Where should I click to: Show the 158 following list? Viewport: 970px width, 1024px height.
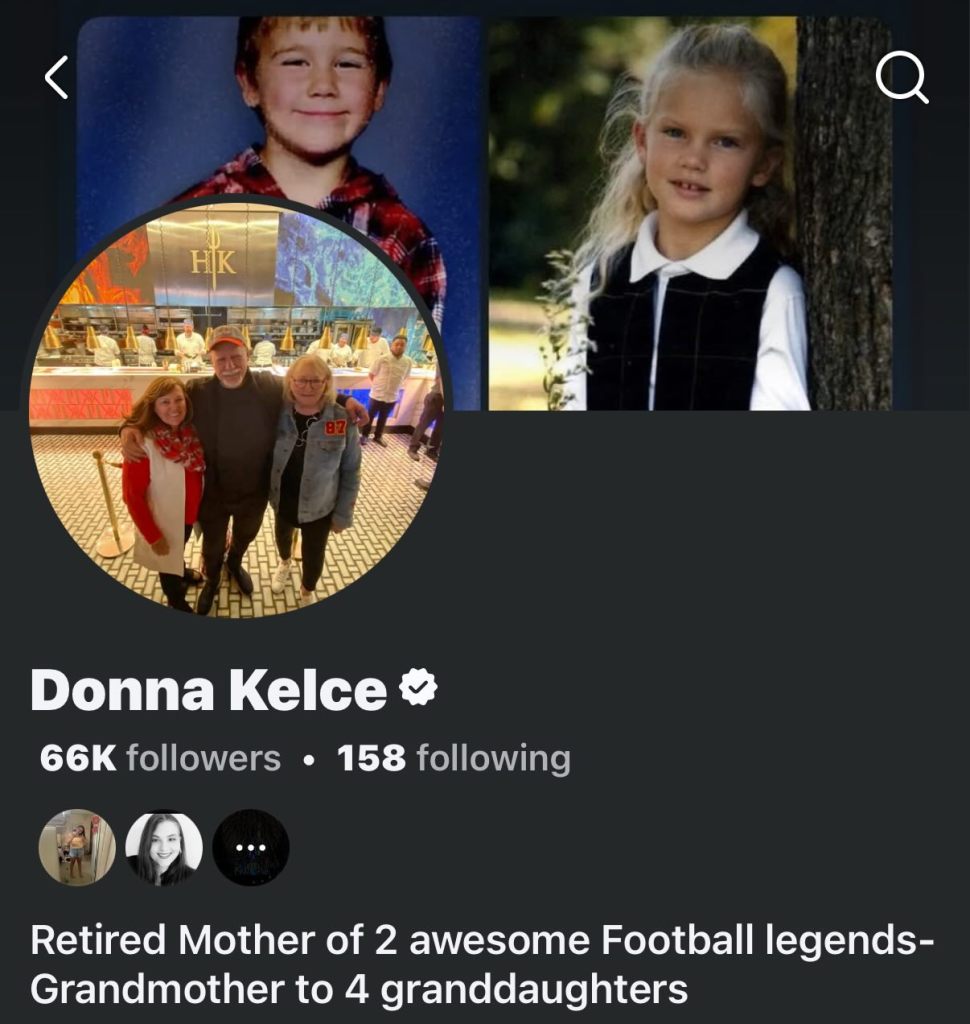point(453,758)
